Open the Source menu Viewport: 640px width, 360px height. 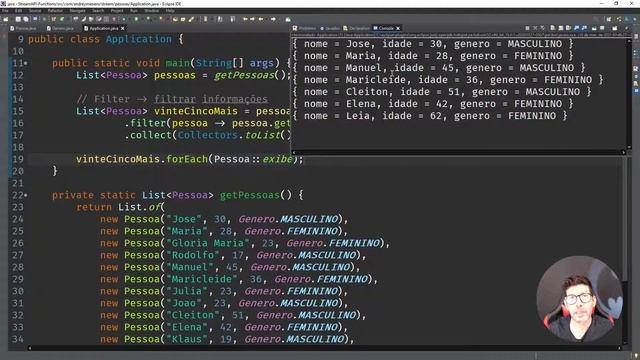tap(35, 11)
